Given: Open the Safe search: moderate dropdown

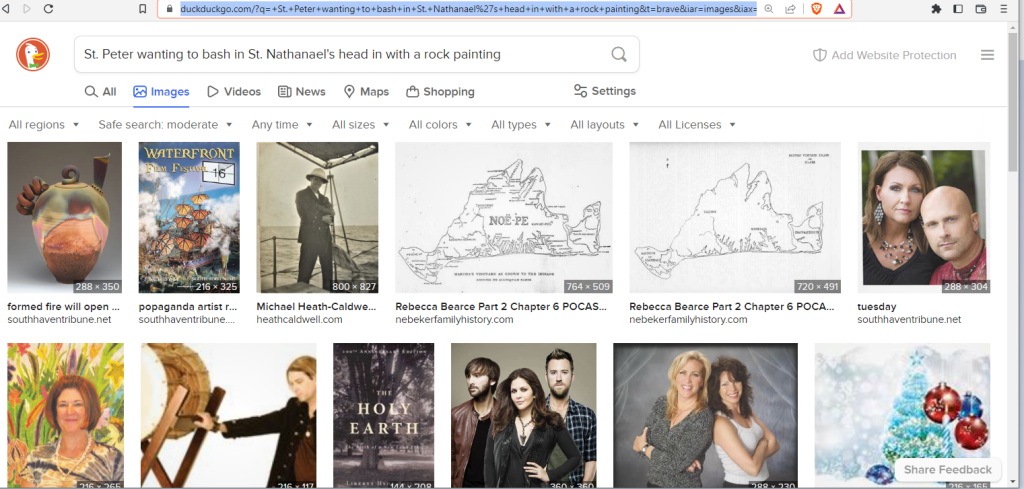Looking at the screenshot, I should point(165,125).
